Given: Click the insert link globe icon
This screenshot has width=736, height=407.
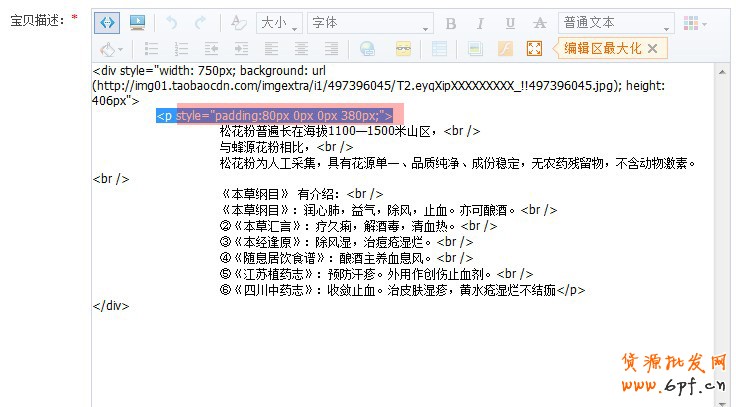Looking at the screenshot, I should click(367, 49).
